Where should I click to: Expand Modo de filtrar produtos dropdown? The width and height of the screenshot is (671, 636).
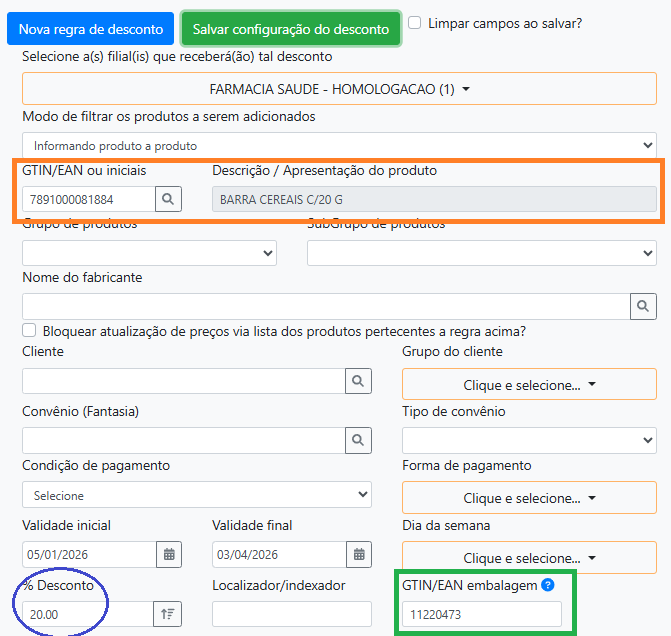[339, 146]
